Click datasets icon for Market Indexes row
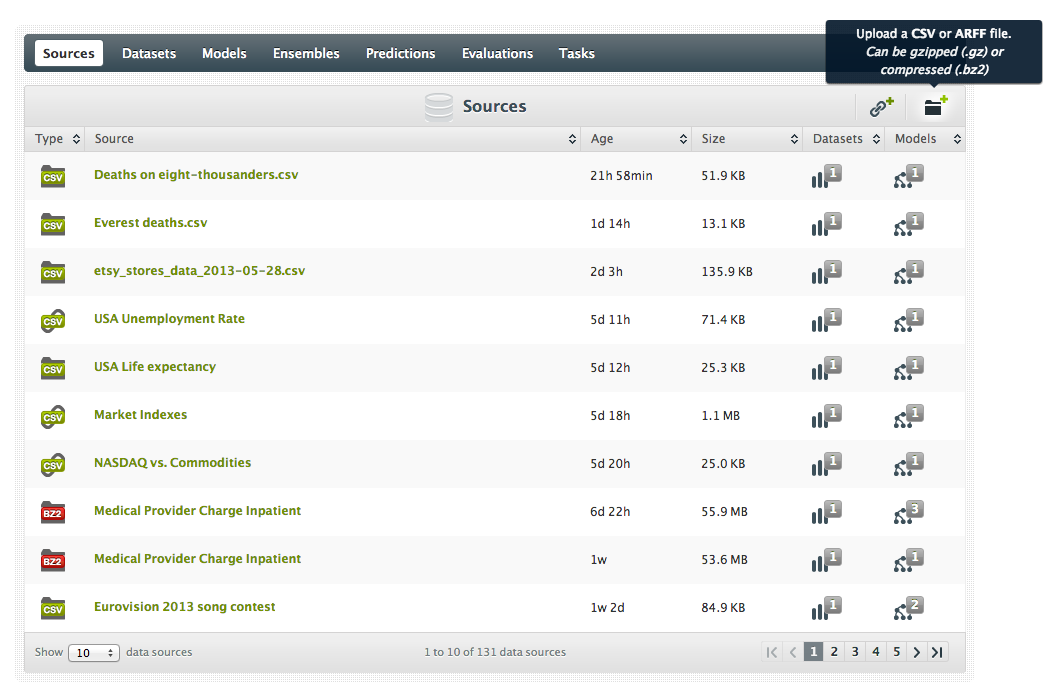The width and height of the screenshot is (1061, 694). coord(826,416)
